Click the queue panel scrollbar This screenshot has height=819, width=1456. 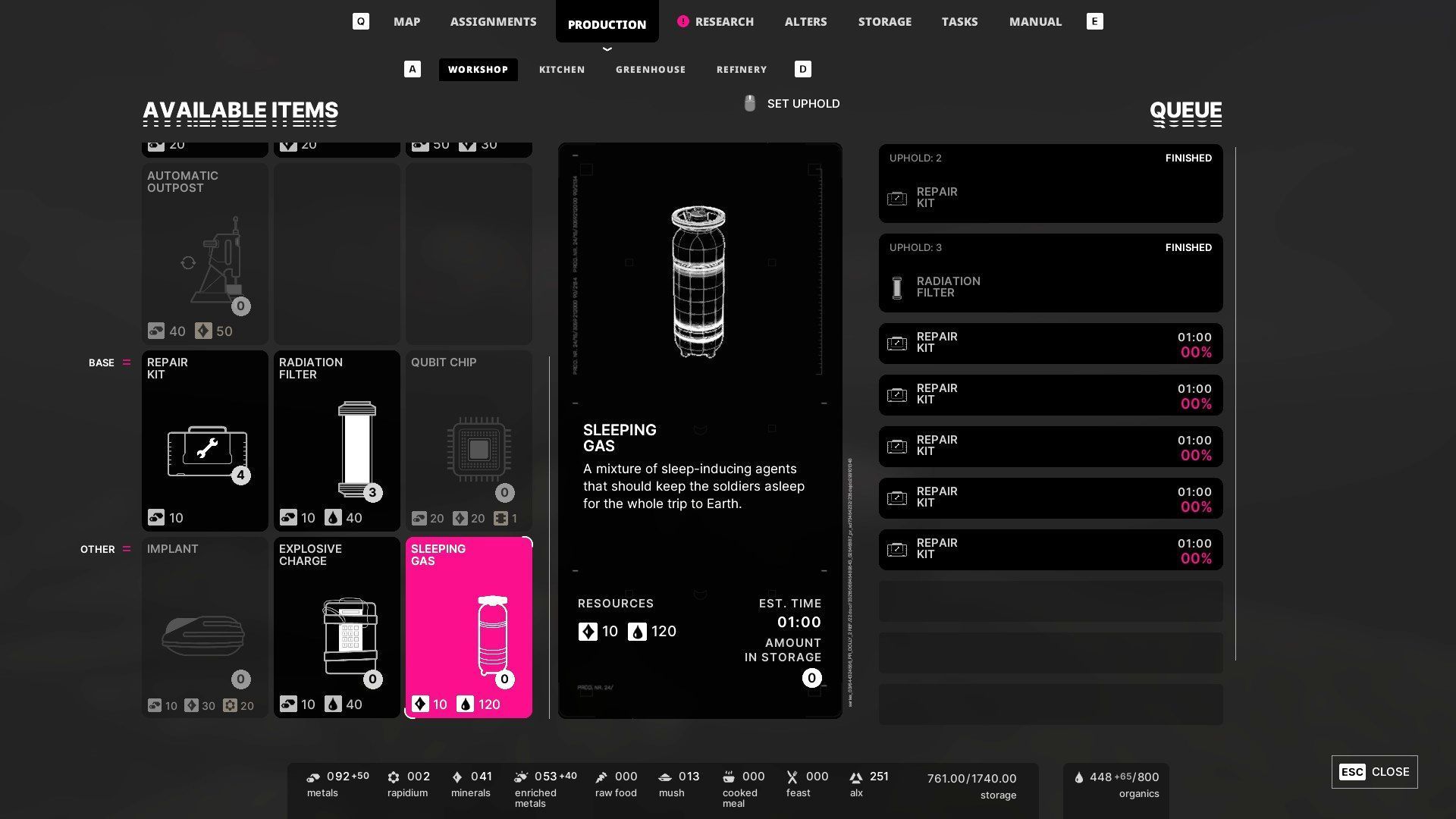pyautogui.click(x=1235, y=402)
